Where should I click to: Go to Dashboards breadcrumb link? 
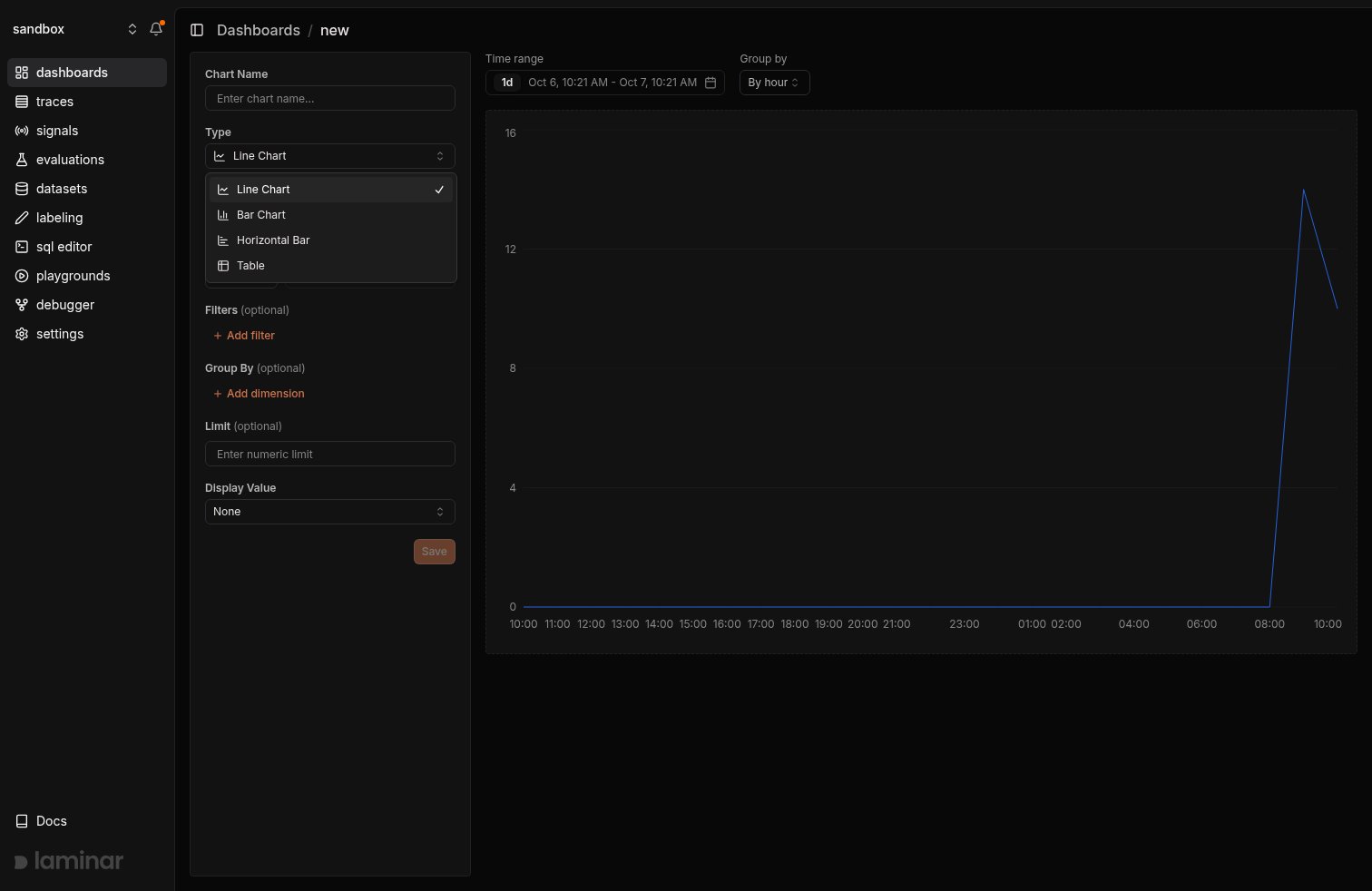[259, 30]
